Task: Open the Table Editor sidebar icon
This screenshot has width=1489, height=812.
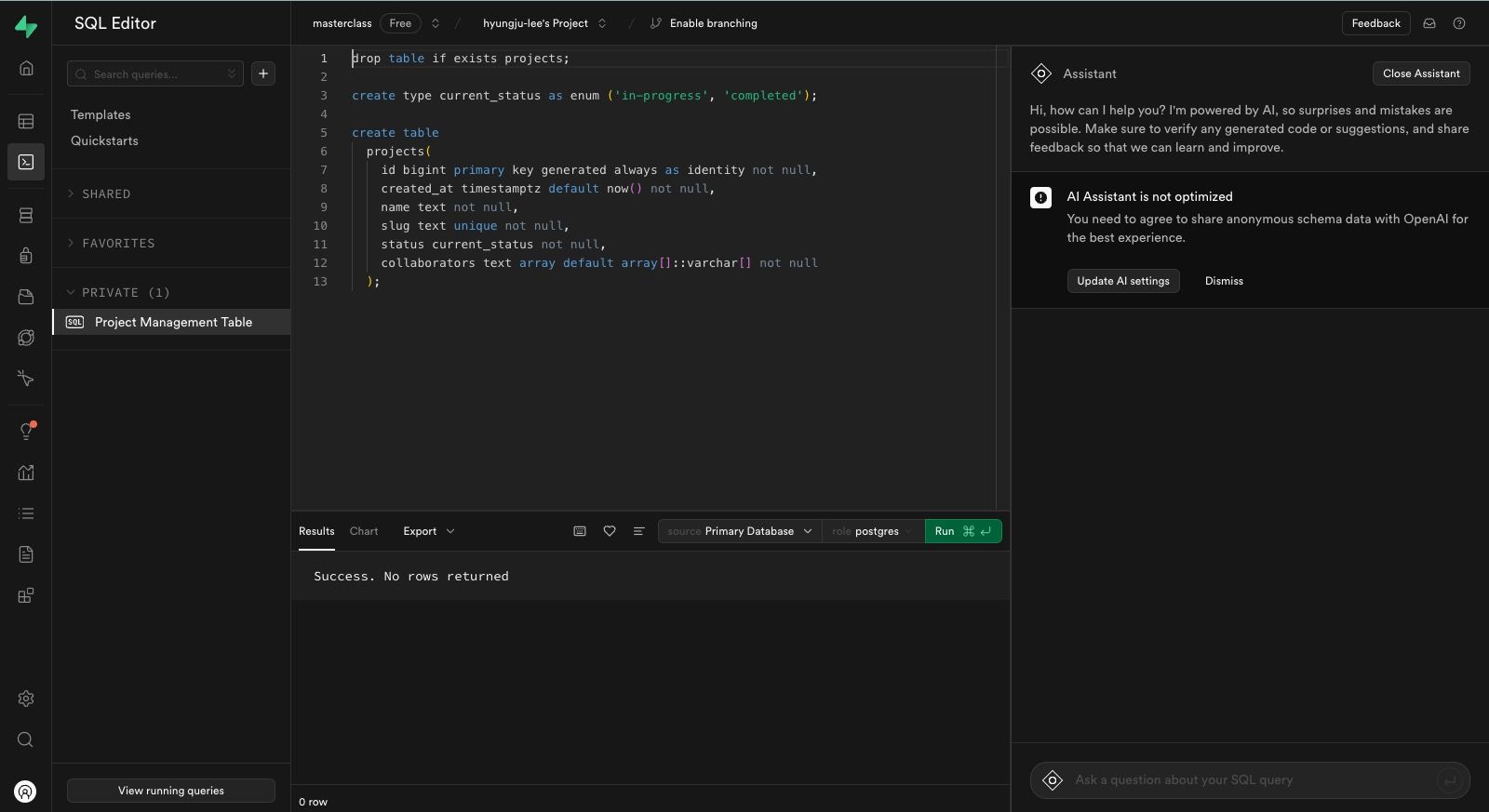Action: pos(26,121)
